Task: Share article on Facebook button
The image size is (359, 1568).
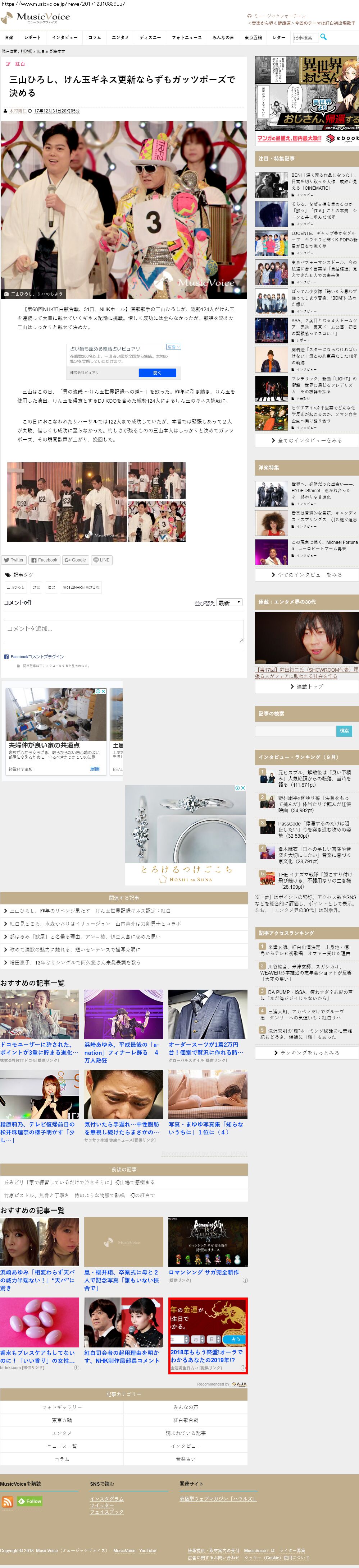Action: click(x=45, y=559)
